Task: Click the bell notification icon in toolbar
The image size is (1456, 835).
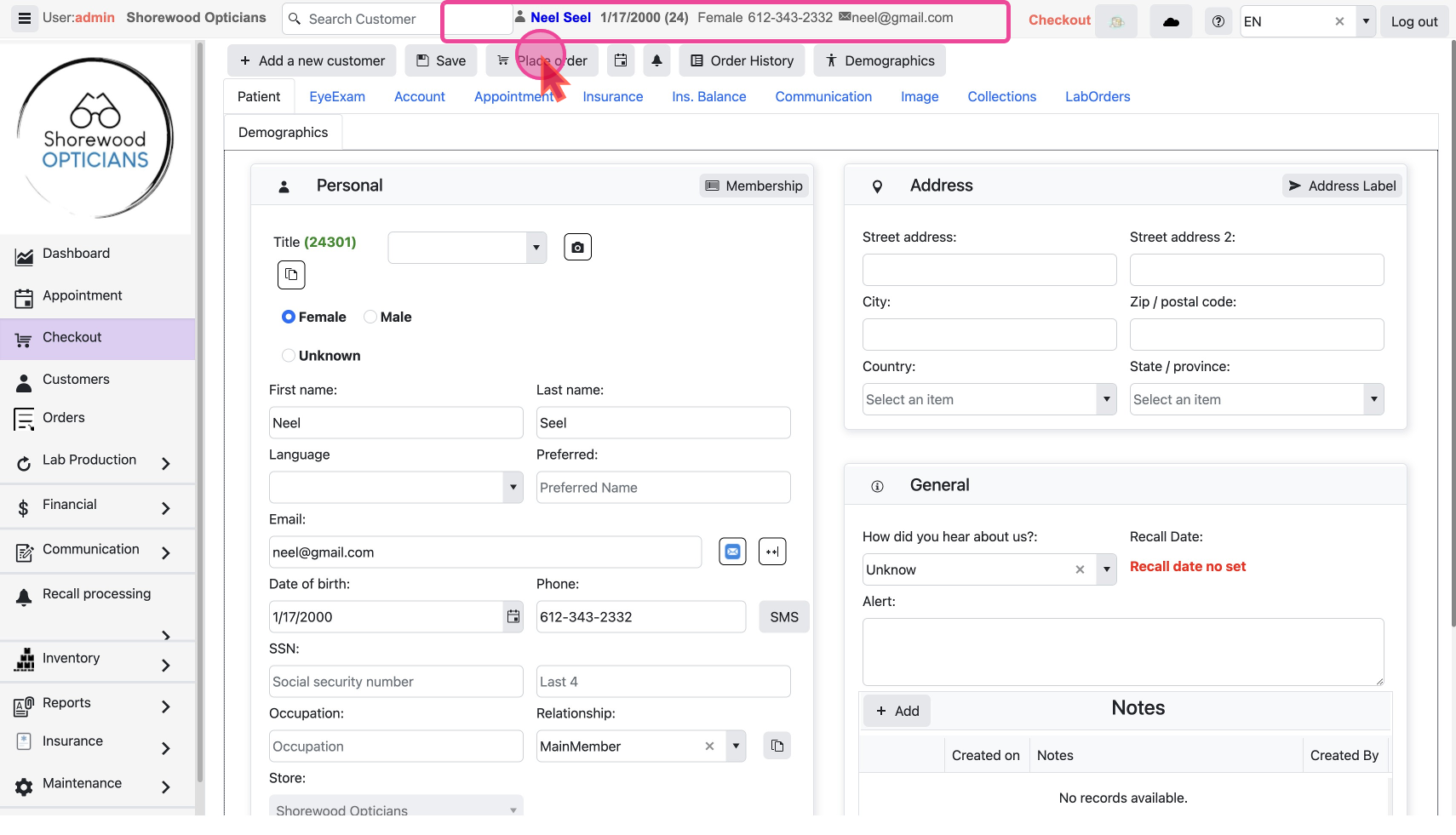Action: click(x=656, y=60)
